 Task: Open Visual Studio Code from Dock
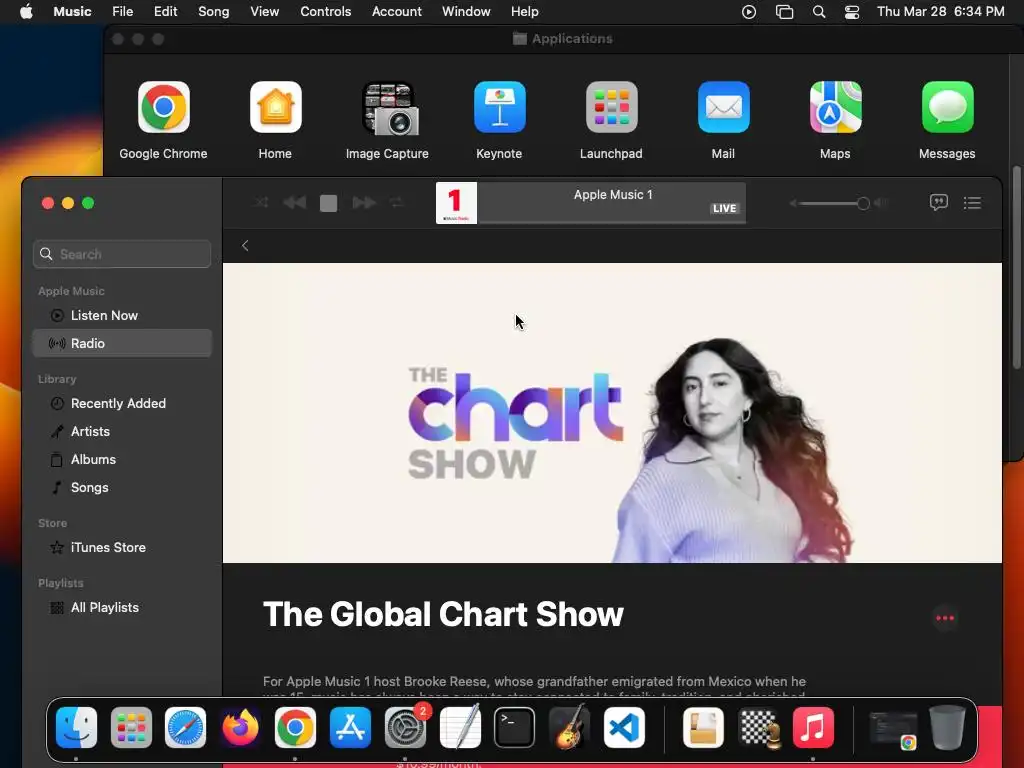coord(624,728)
